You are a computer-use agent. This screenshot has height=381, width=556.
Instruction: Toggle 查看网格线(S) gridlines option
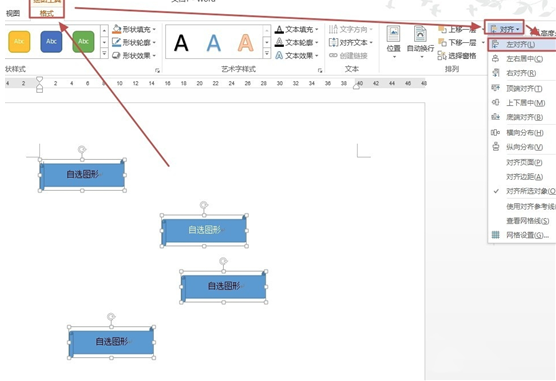coord(522,221)
